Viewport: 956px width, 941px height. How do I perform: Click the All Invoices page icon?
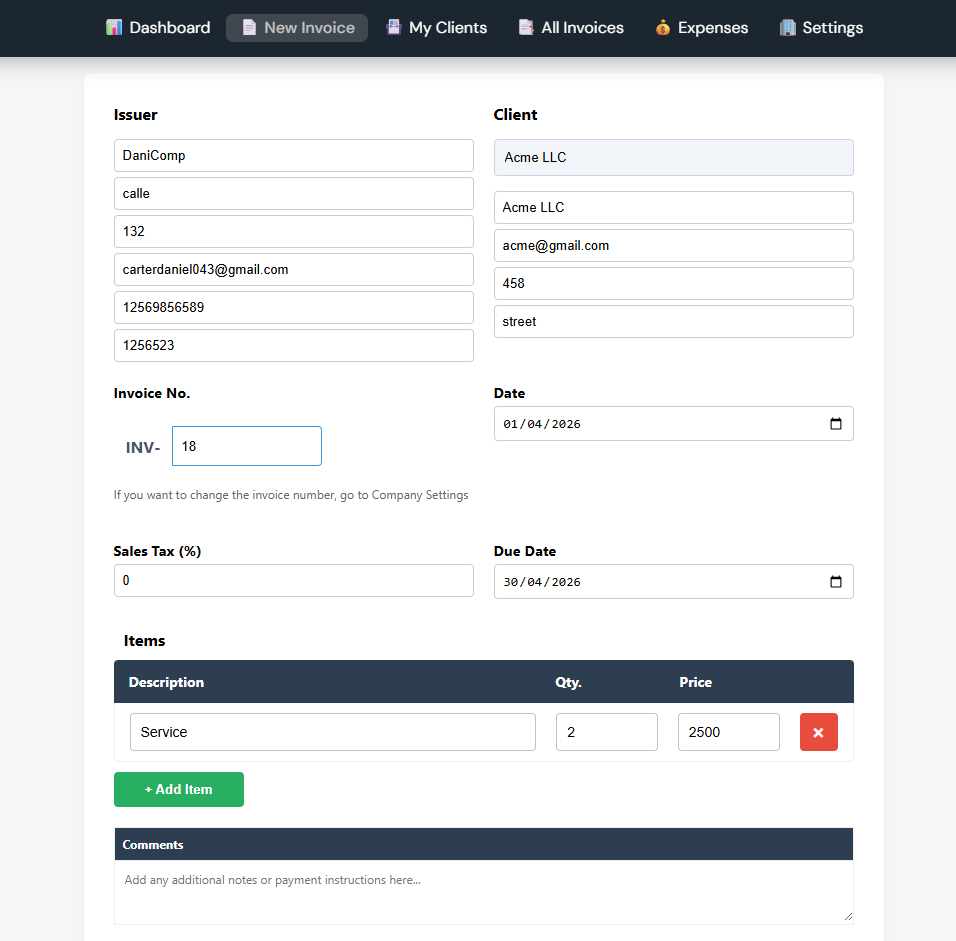coord(526,27)
